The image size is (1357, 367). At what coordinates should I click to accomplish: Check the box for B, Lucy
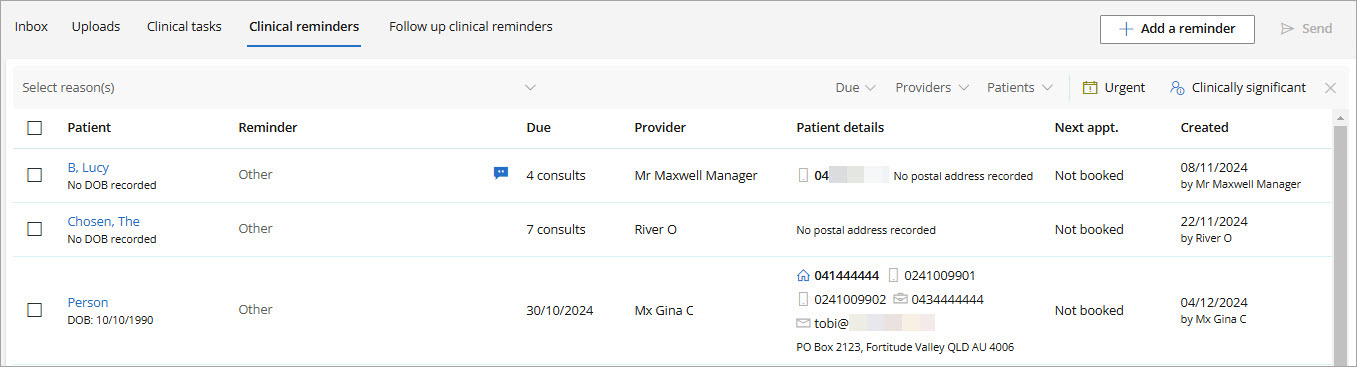pos(35,175)
